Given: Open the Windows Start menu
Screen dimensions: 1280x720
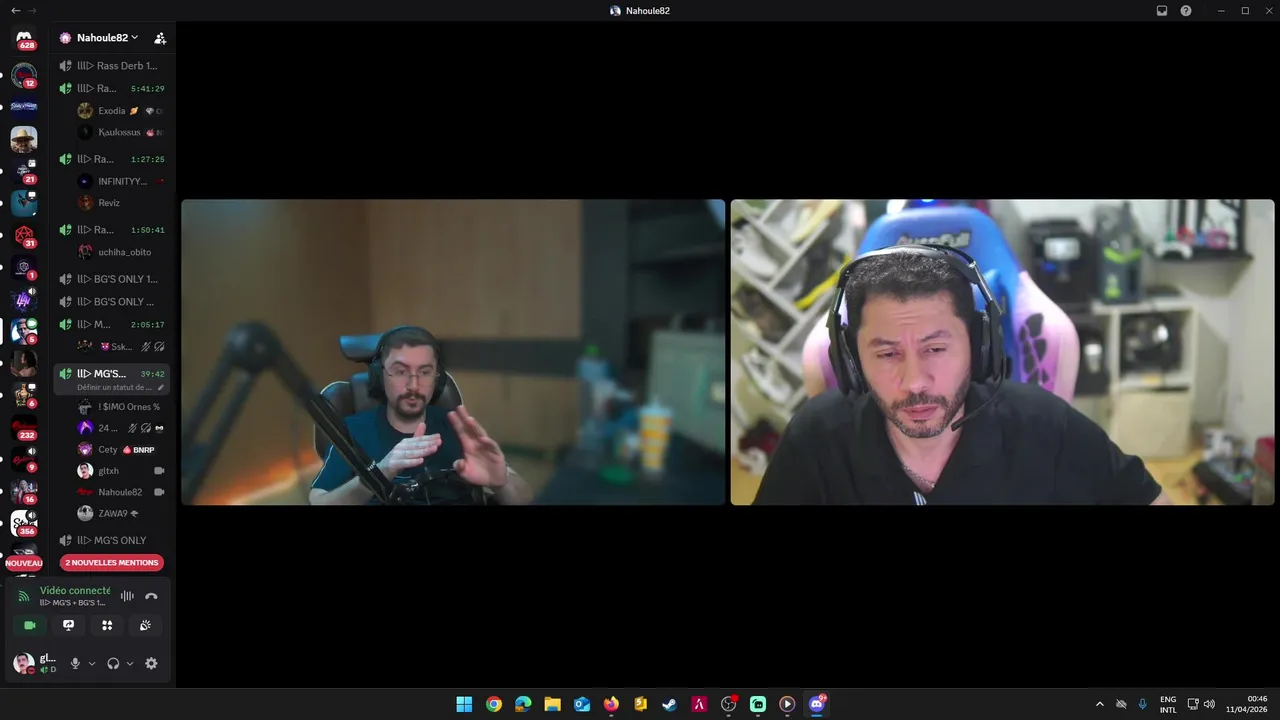Looking at the screenshot, I should pos(464,704).
